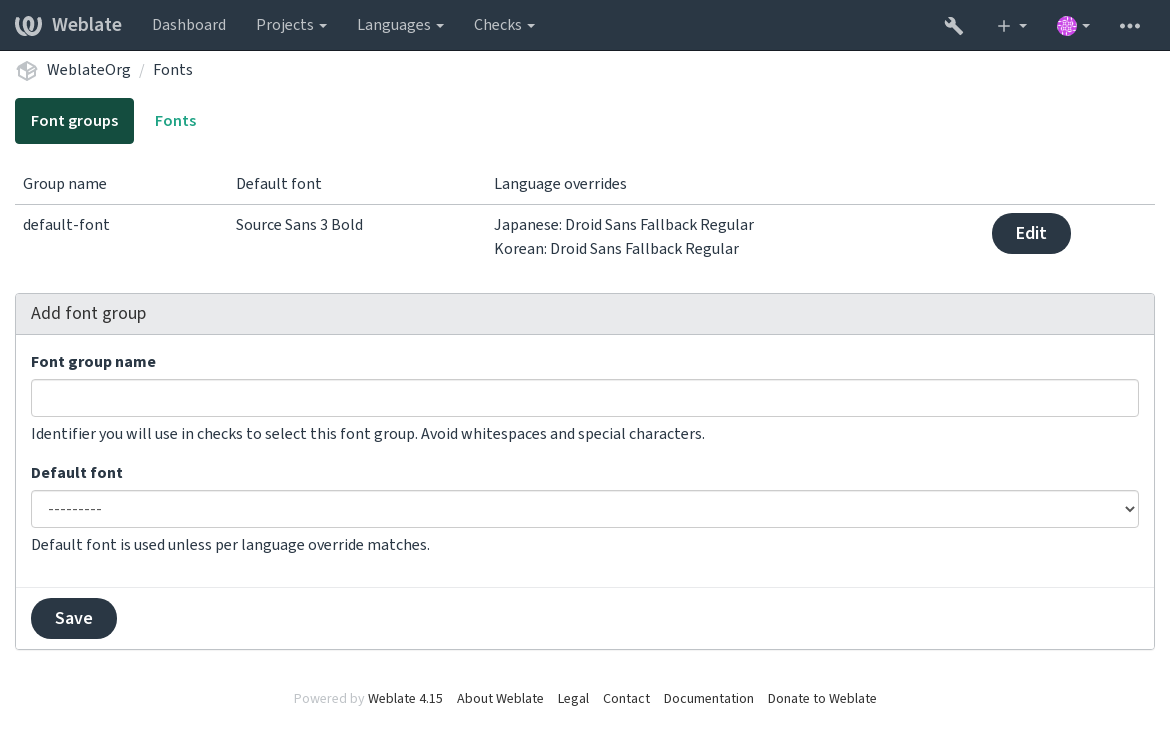Open Weblate 4.15 footer link
This screenshot has height=737, width=1170.
pos(405,698)
